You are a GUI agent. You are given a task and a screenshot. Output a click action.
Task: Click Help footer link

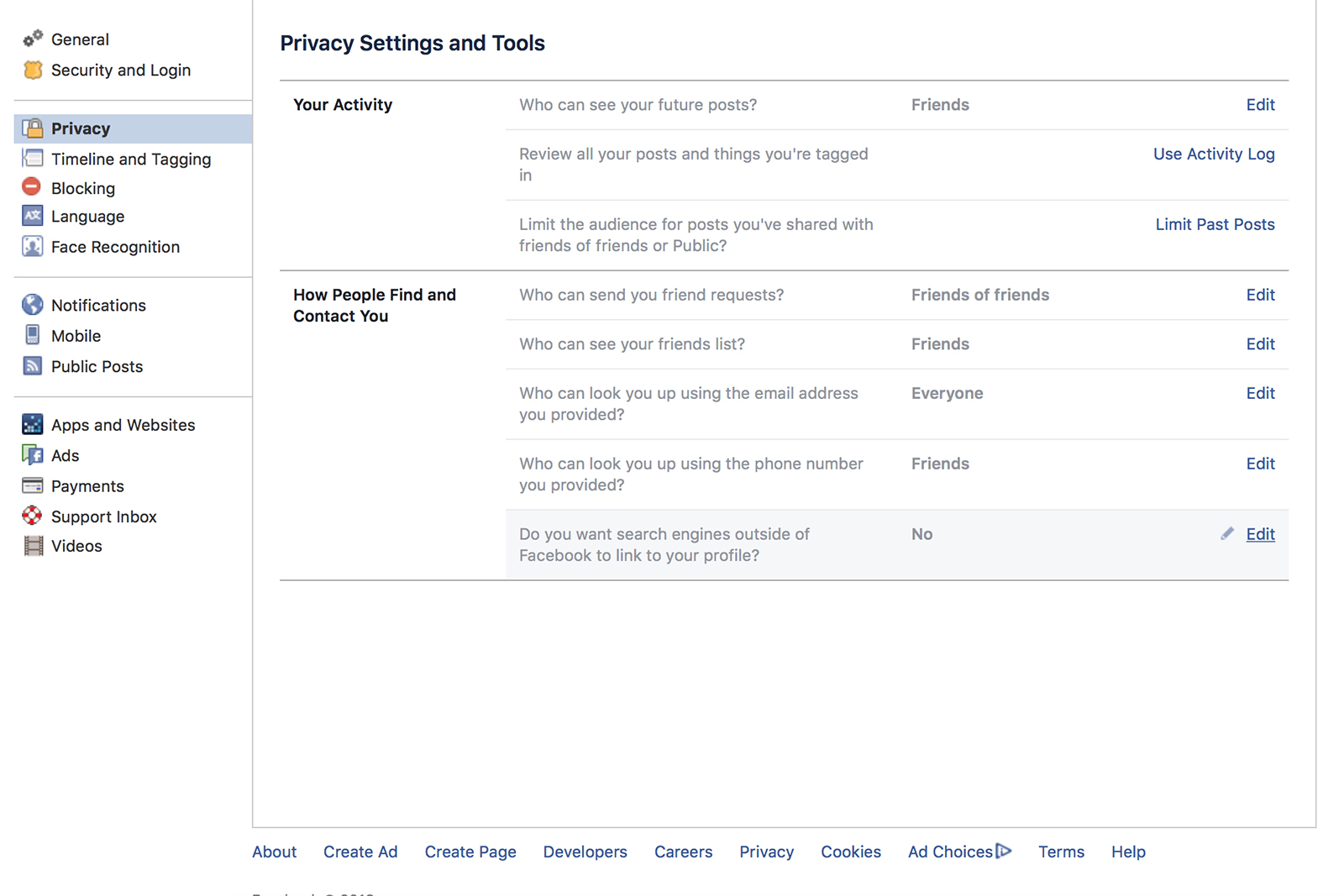click(x=1128, y=851)
